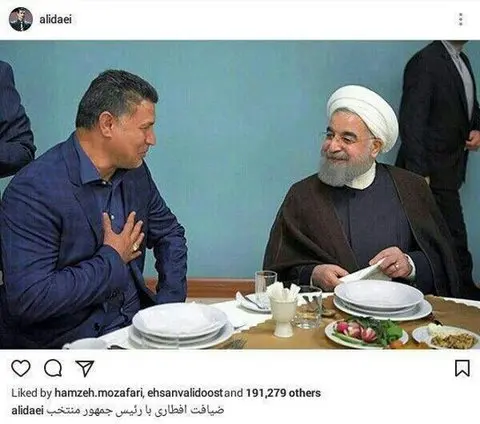This screenshot has width=480, height=424.
Task: Open alidaei profile picture avatar
Action: coord(21,19)
